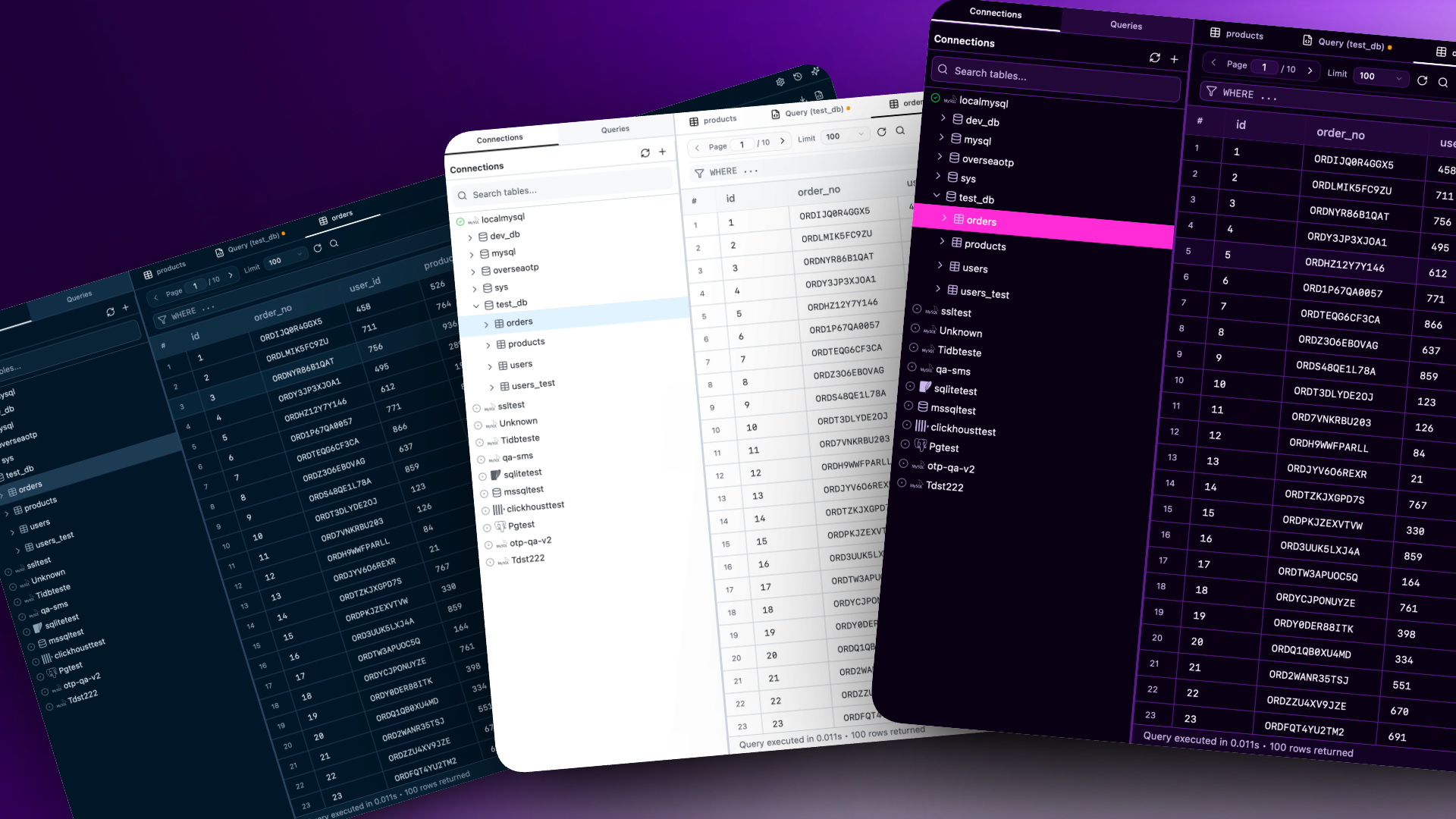1456x819 pixels.
Task: Open the WHERE filter funnel icon
Action: coord(1211,92)
